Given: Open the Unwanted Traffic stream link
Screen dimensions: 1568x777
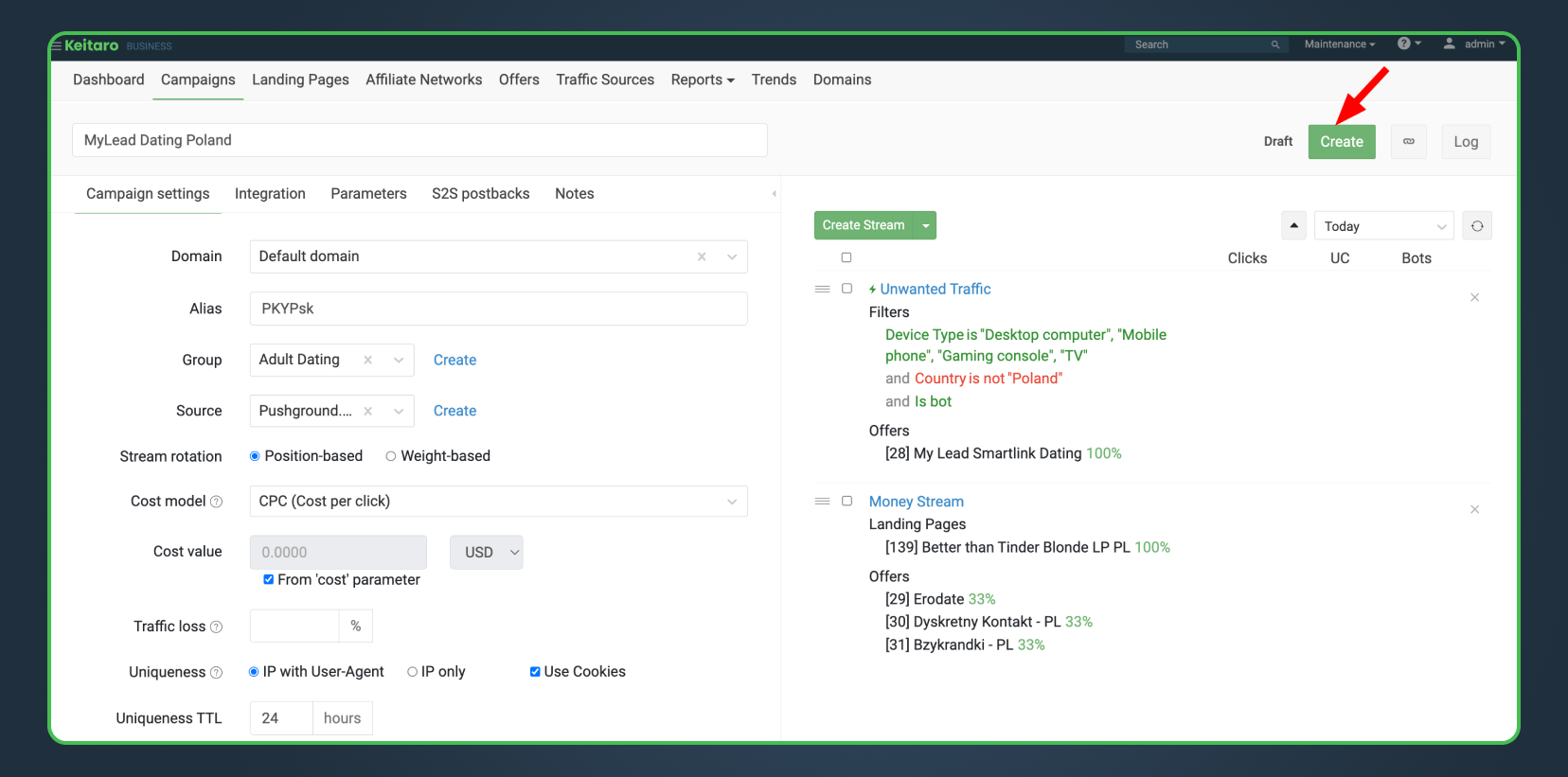Looking at the screenshot, I should click(935, 289).
